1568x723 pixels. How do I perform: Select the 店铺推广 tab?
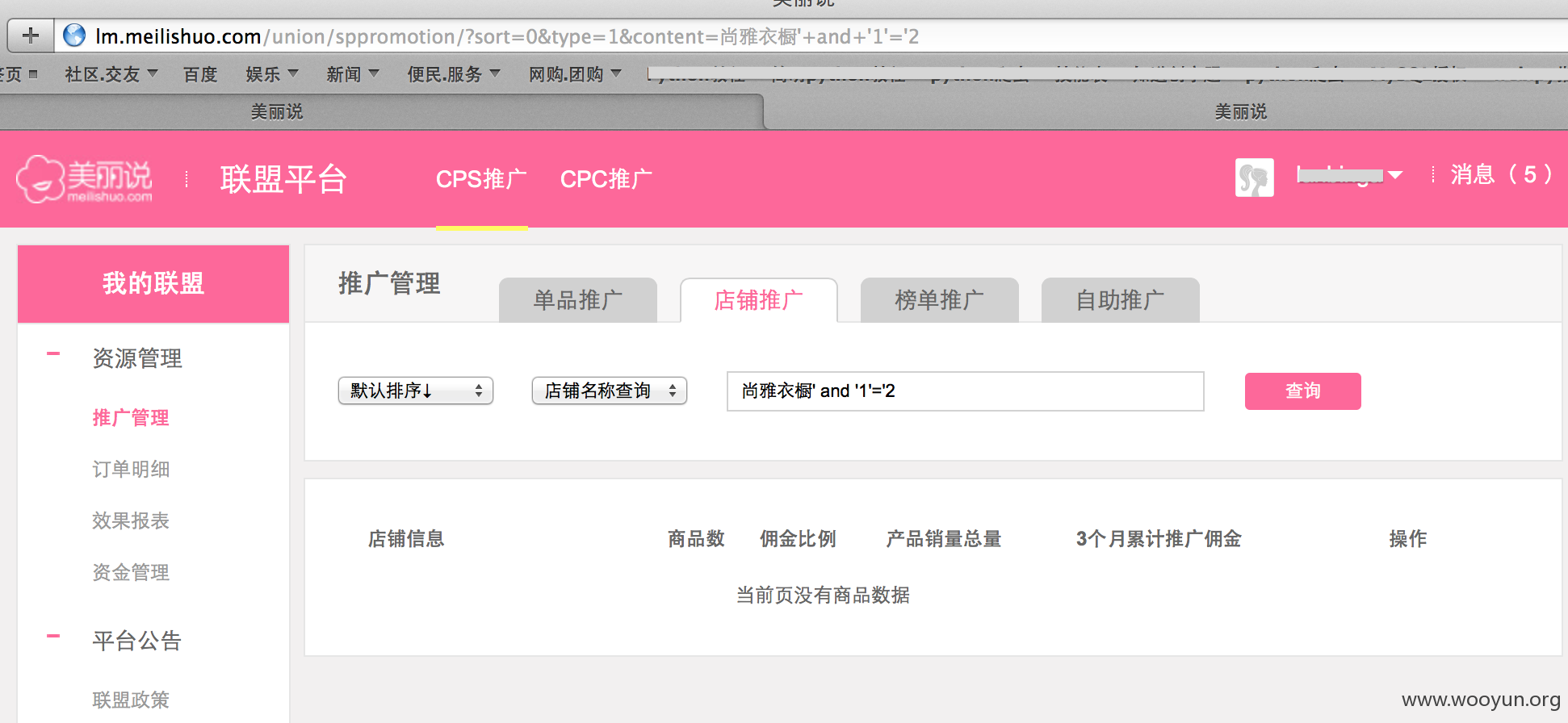[759, 300]
